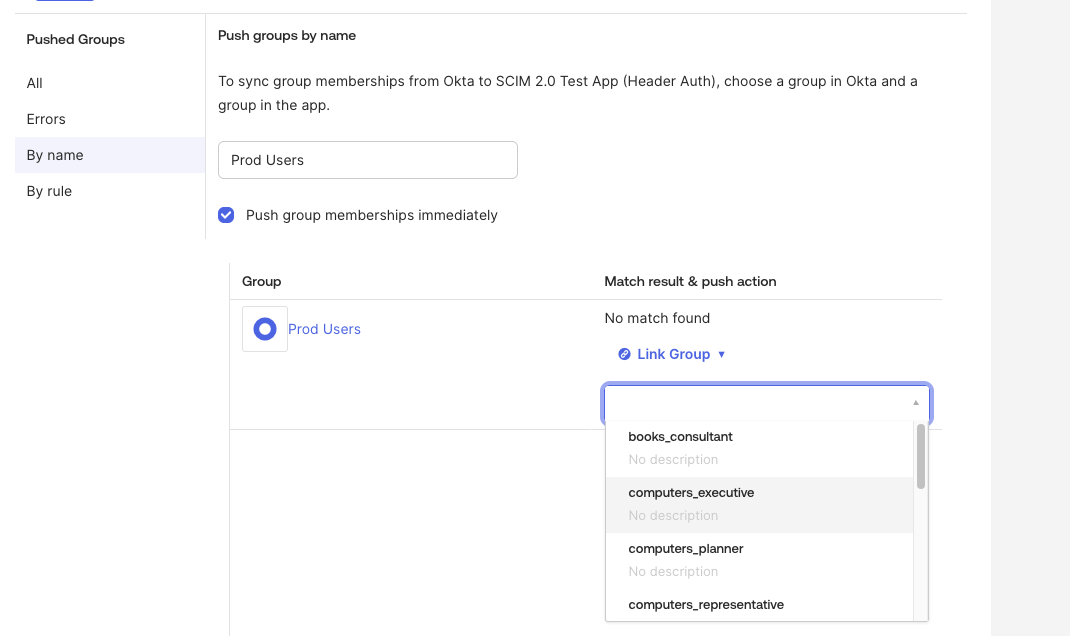Viewport: 1070px width, 636px height.
Task: Click the Link Group action label
Action: pos(672,353)
